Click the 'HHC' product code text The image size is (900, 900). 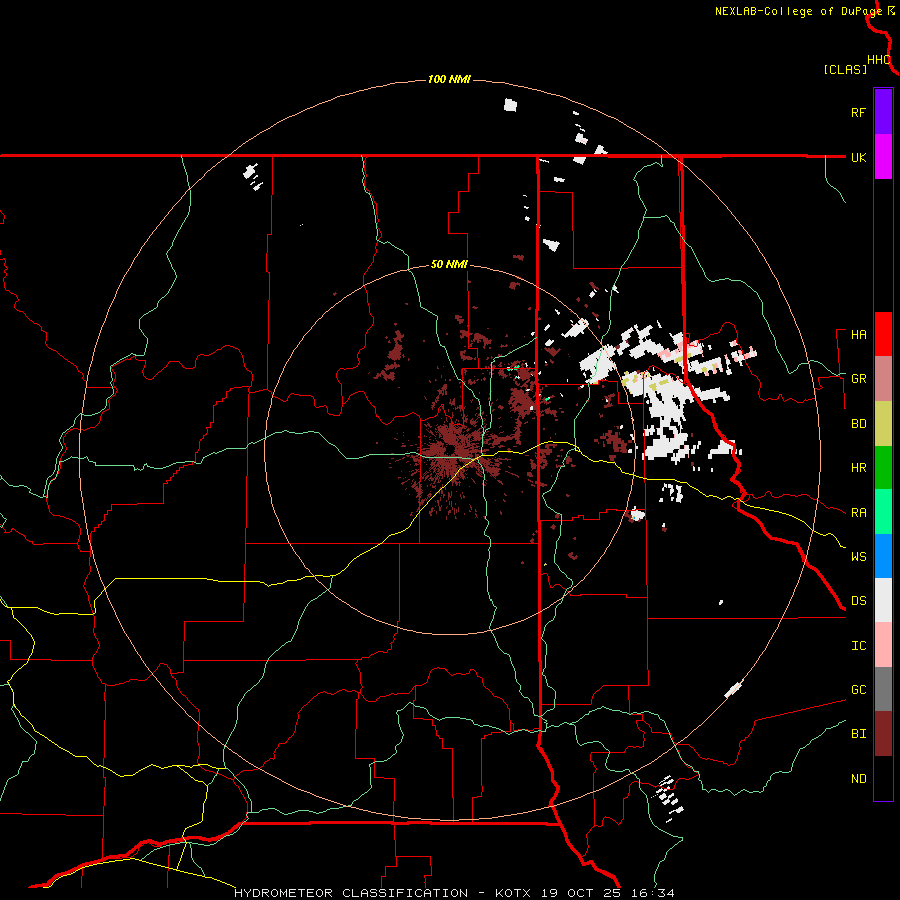coord(879,60)
